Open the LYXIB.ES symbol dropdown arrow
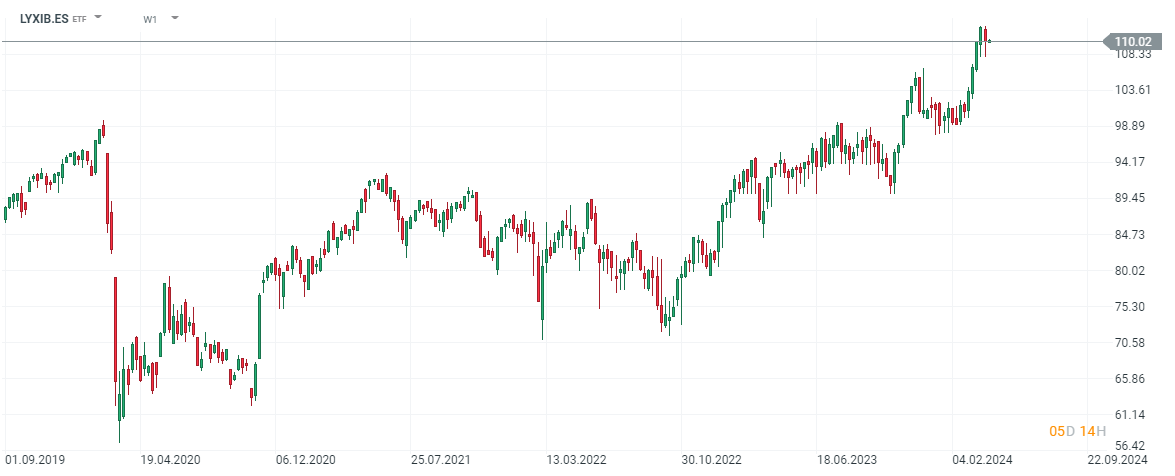The height and width of the screenshot is (476, 1175). pos(98,18)
